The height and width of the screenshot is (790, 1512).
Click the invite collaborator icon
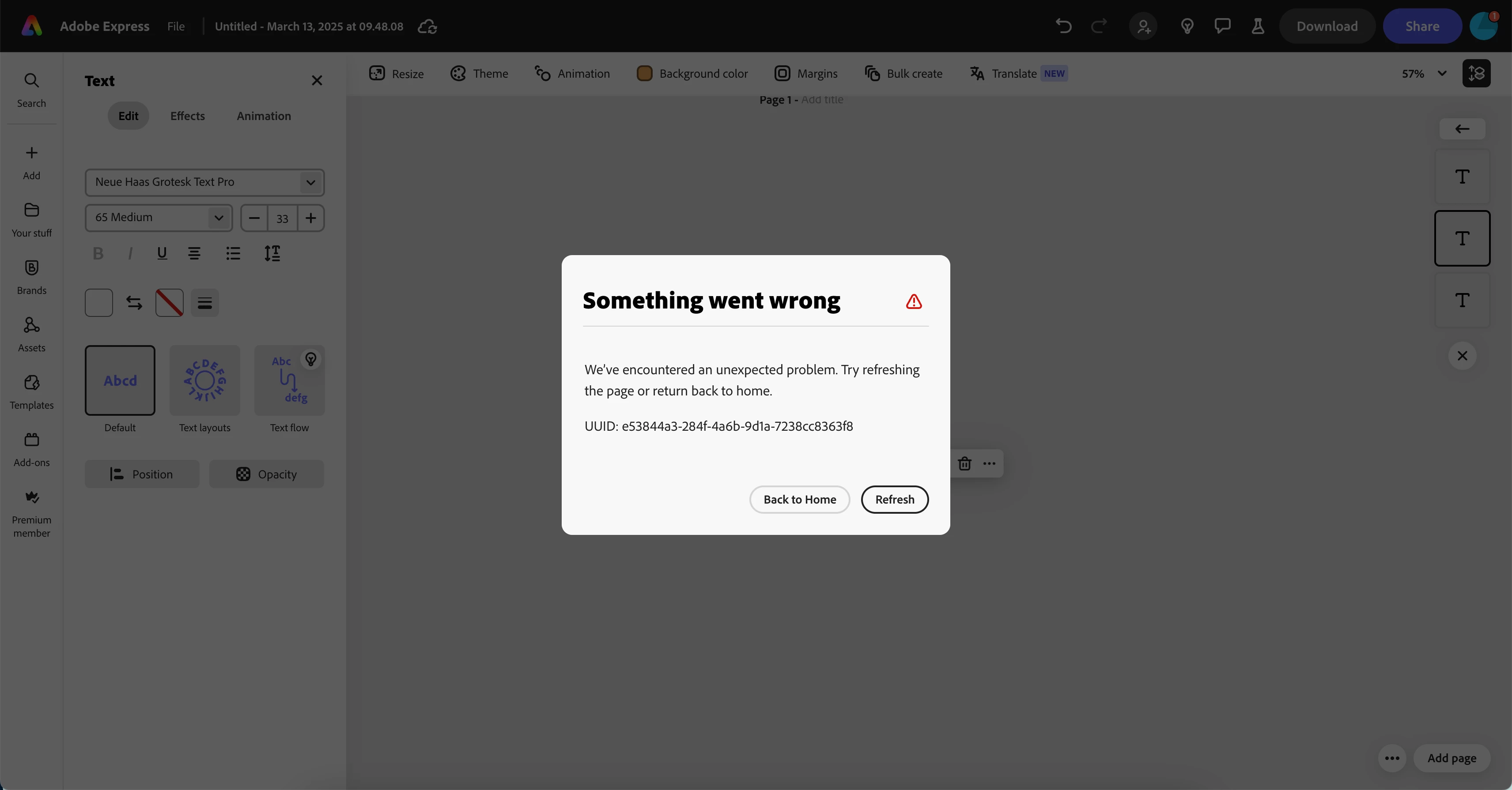click(1143, 26)
